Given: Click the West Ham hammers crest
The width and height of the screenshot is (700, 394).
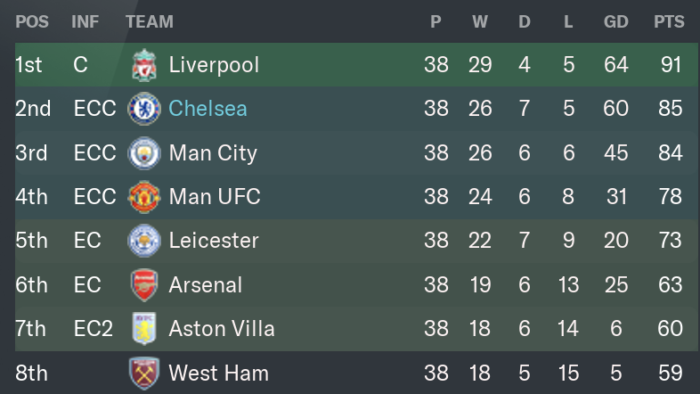Looking at the screenshot, I should (144, 373).
